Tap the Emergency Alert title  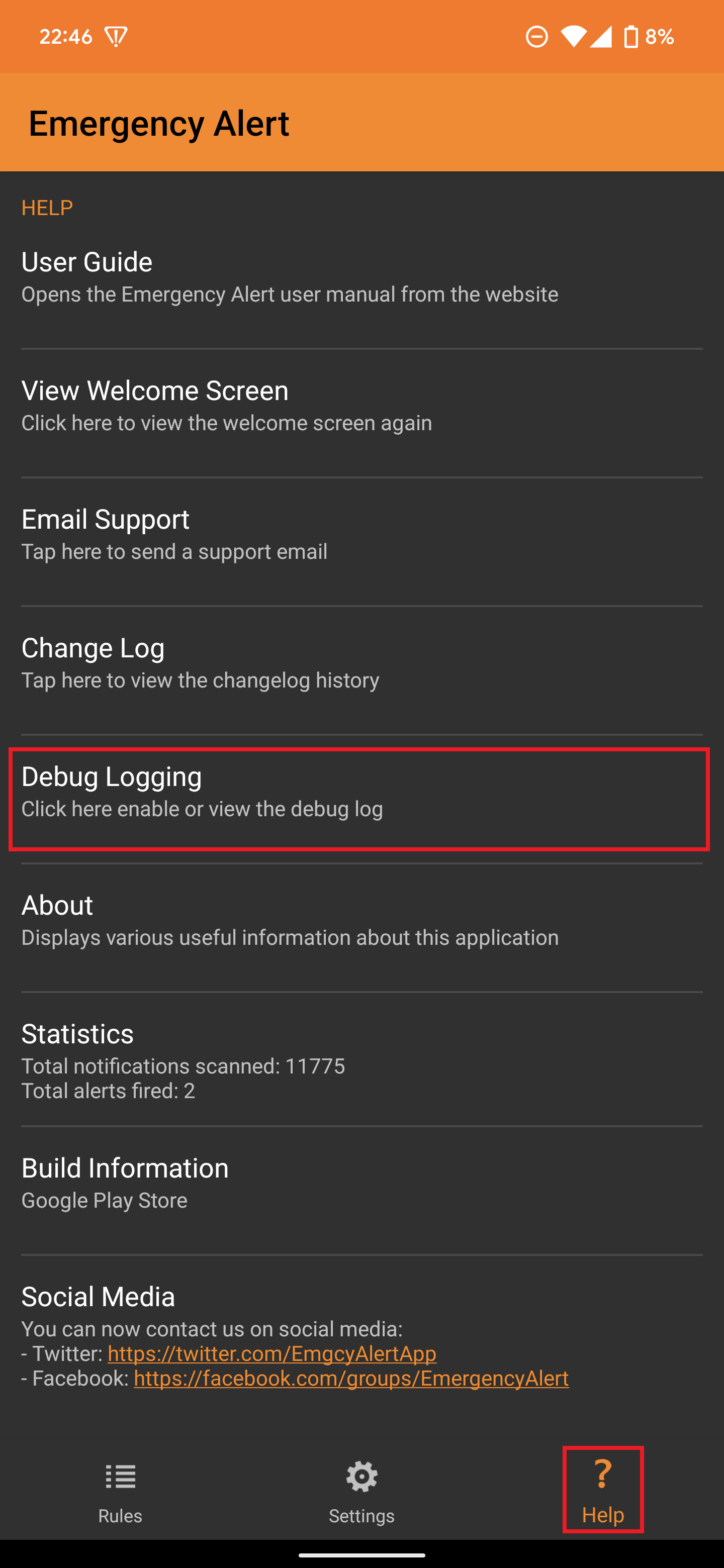point(159,124)
